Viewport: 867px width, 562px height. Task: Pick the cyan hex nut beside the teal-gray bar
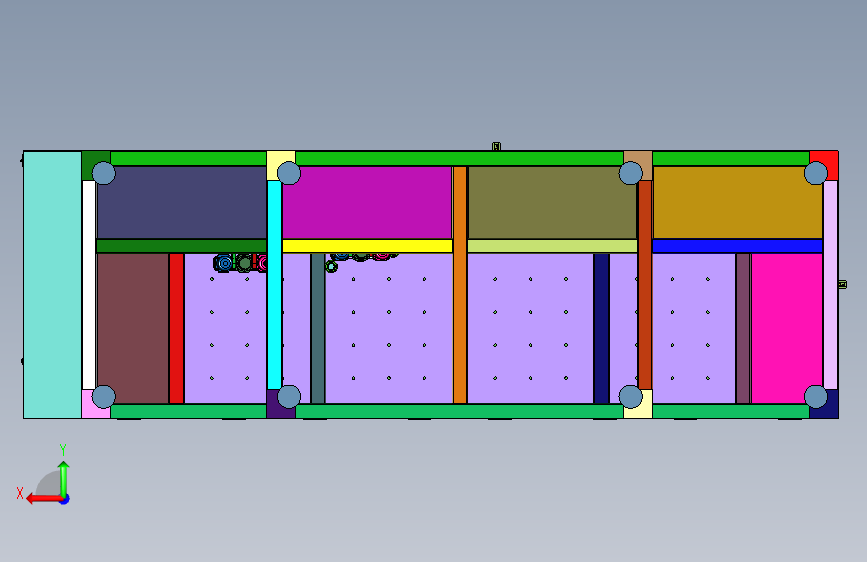point(331,267)
